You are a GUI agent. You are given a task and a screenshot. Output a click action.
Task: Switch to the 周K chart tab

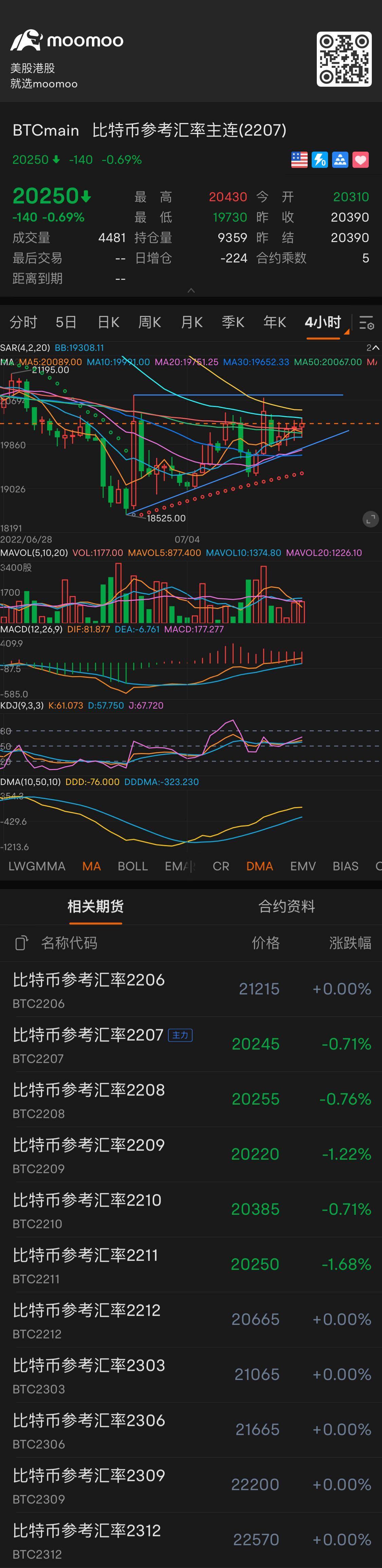pos(150,322)
